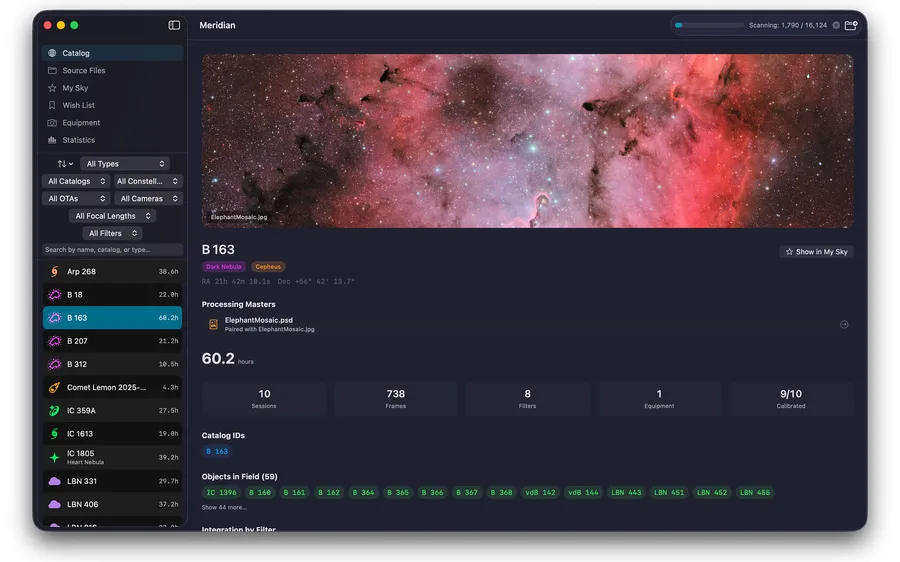Viewport: 900px width, 562px height.
Task: Open the ElephantMosaic.jpg banner image
Action: click(x=527, y=141)
